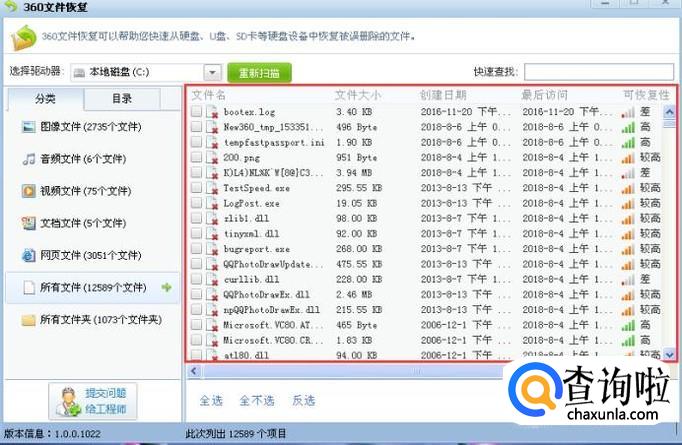
Task: Select the zlib1.dll checkbox
Action: pyautogui.click(x=197, y=218)
